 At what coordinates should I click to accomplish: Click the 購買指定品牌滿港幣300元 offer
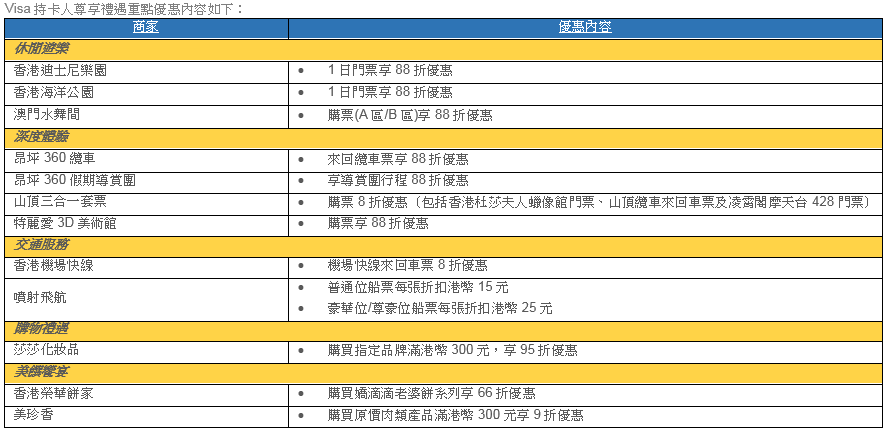(x=453, y=351)
